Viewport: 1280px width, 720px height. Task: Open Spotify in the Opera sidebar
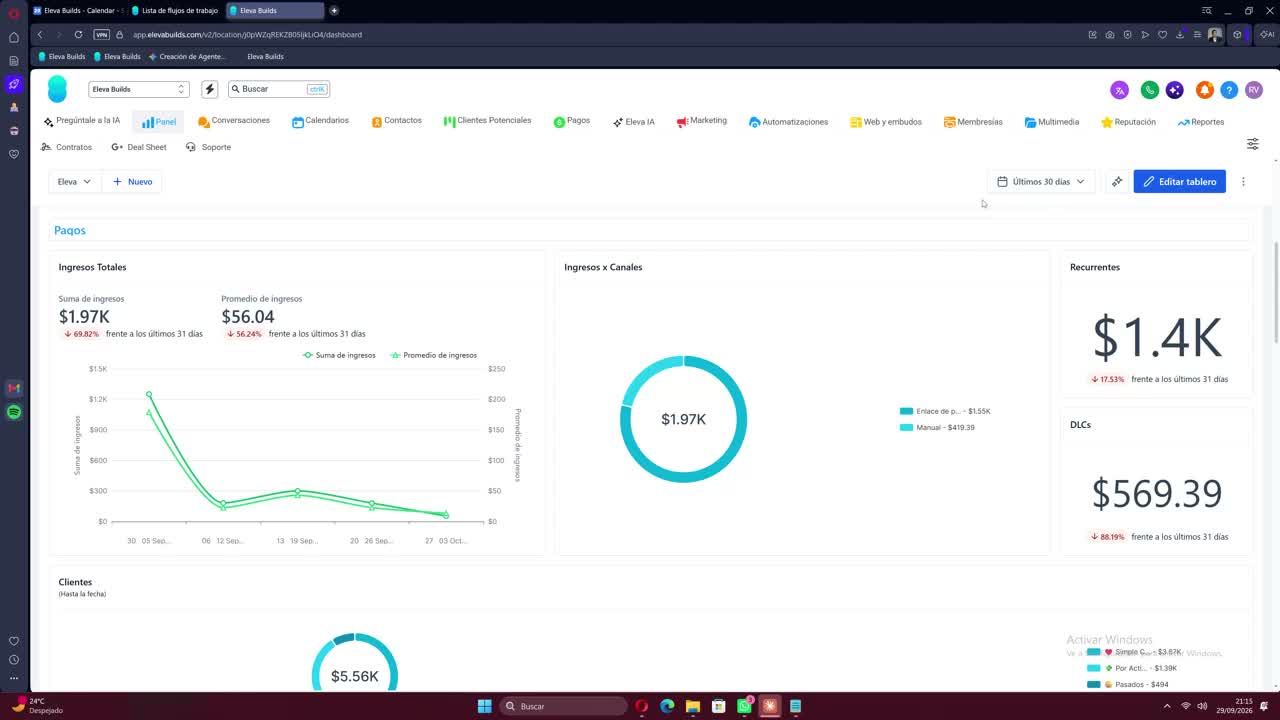pos(14,412)
